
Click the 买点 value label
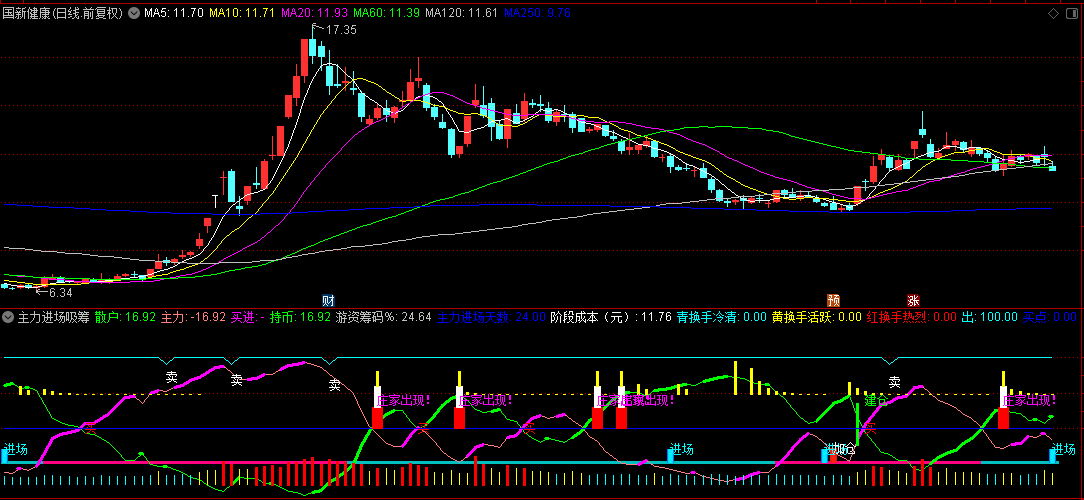tap(1049, 317)
